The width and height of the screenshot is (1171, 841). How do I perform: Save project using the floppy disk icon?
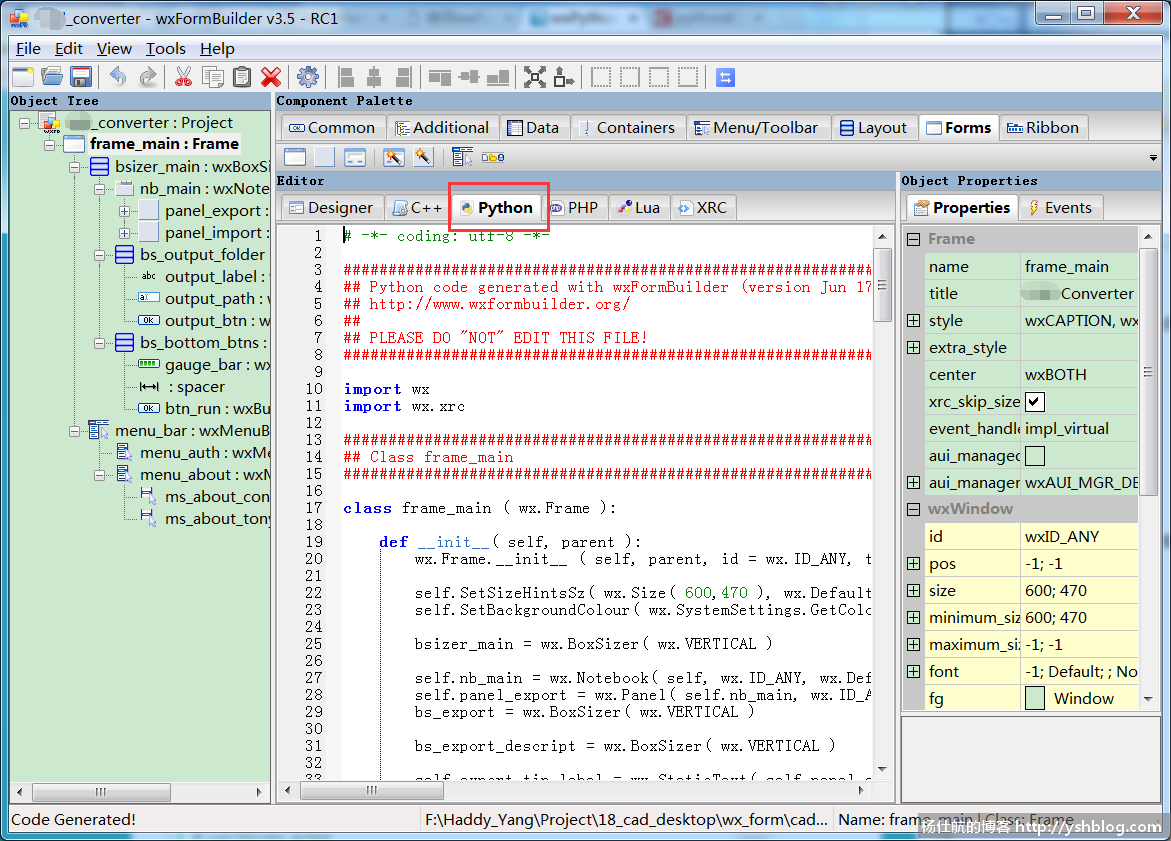coord(81,77)
